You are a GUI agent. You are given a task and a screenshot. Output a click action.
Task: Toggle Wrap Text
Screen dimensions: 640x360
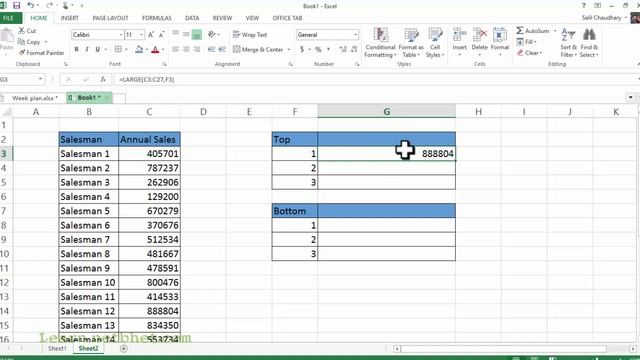click(x=250, y=35)
